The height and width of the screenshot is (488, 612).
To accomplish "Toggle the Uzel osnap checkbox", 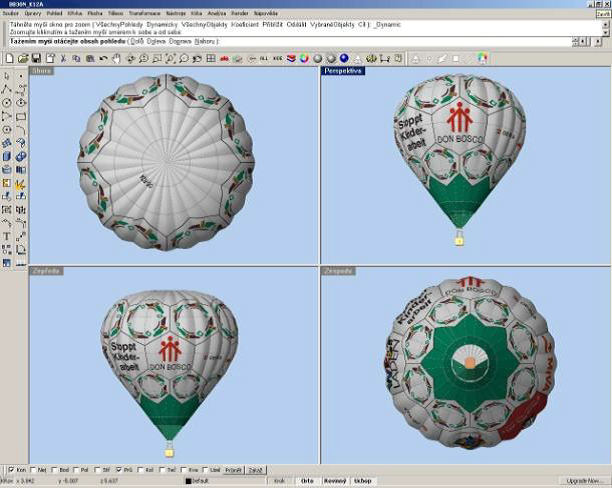I will [206, 470].
